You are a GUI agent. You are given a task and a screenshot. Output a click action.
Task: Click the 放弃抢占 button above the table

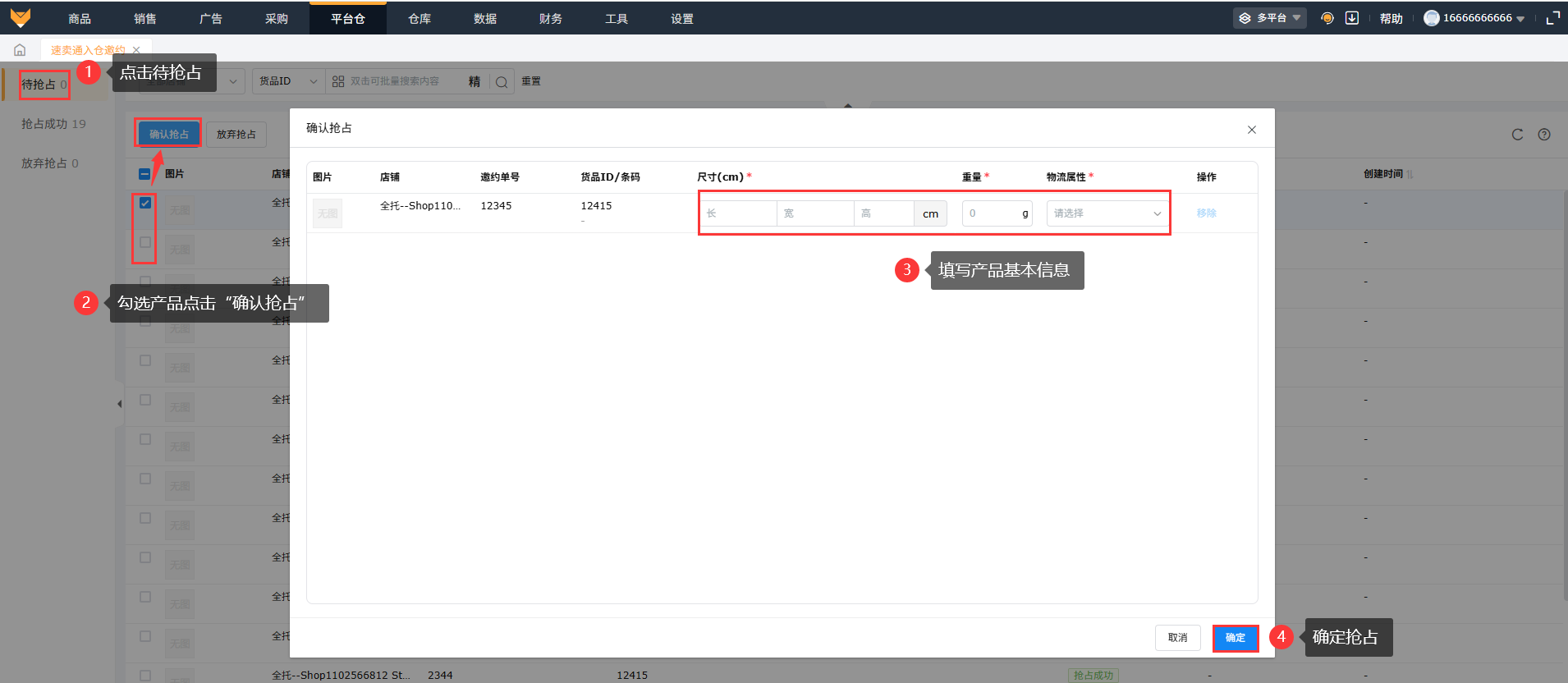pyautogui.click(x=236, y=134)
